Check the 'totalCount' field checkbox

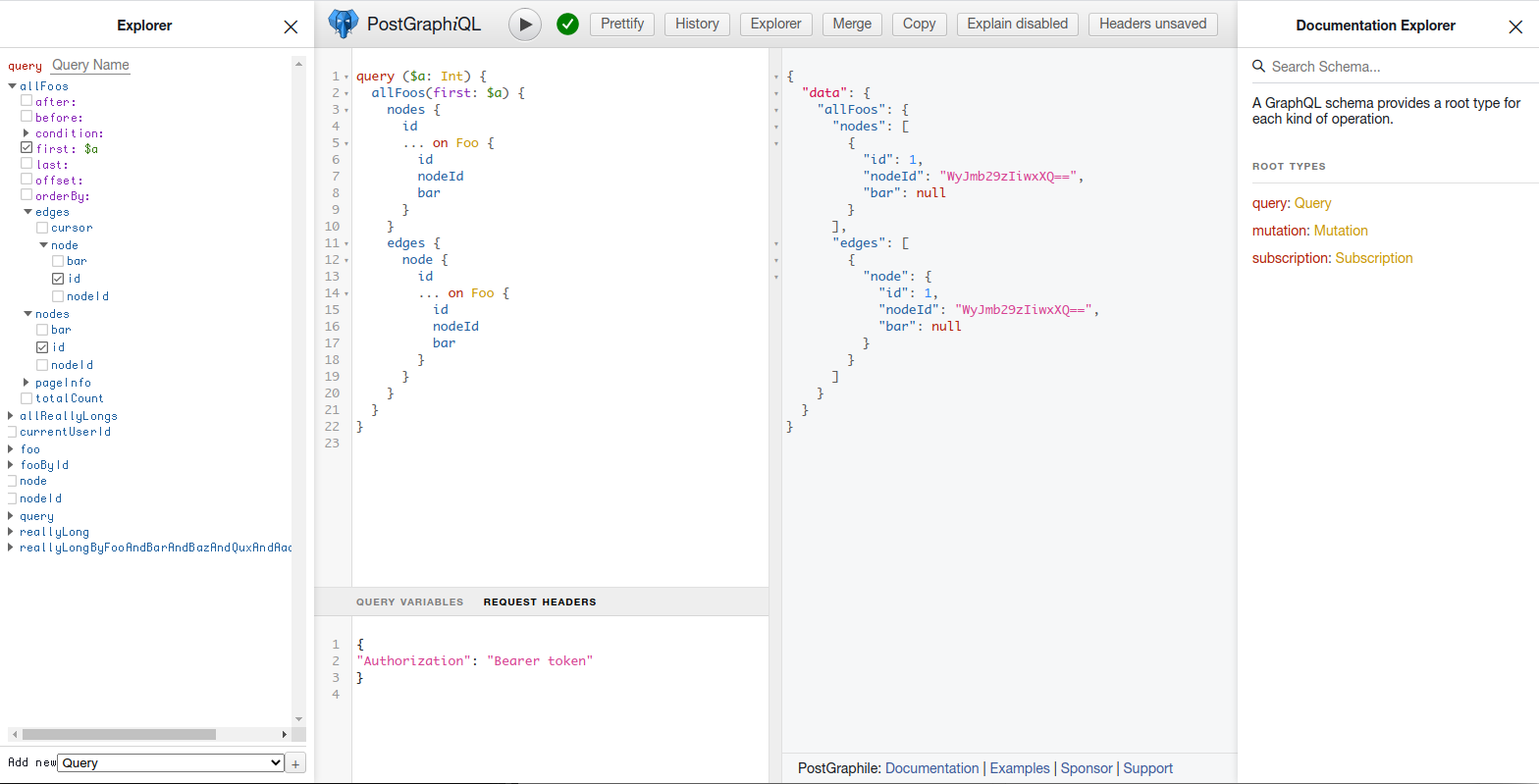click(x=27, y=397)
